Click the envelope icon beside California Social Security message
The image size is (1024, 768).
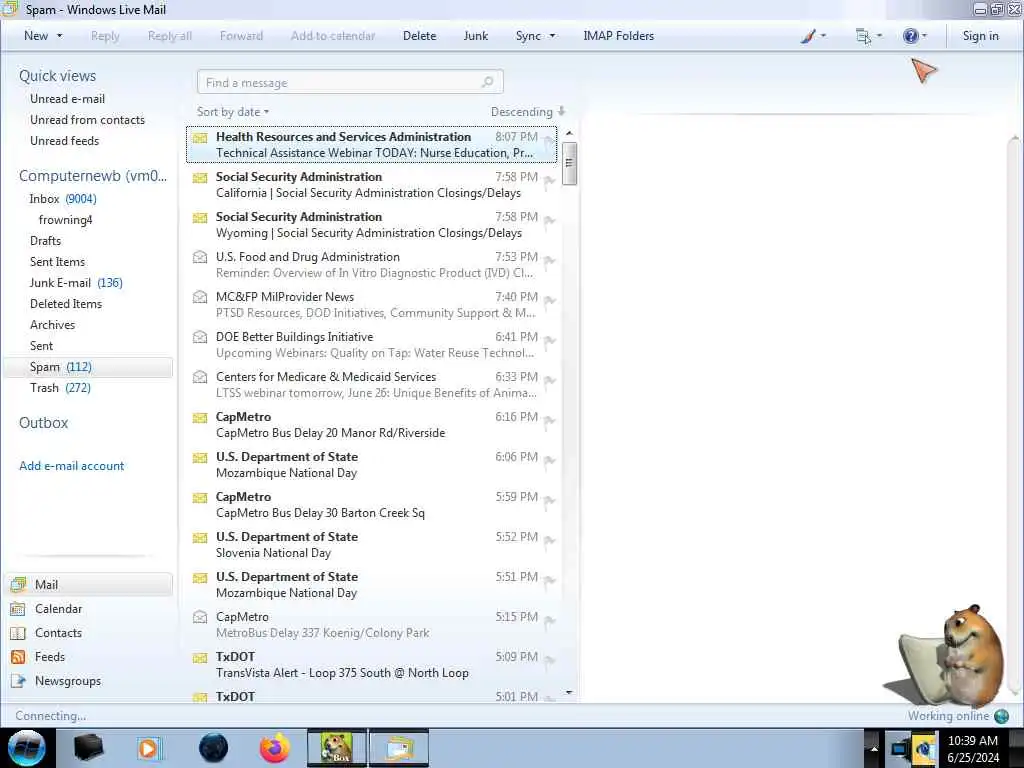click(200, 178)
